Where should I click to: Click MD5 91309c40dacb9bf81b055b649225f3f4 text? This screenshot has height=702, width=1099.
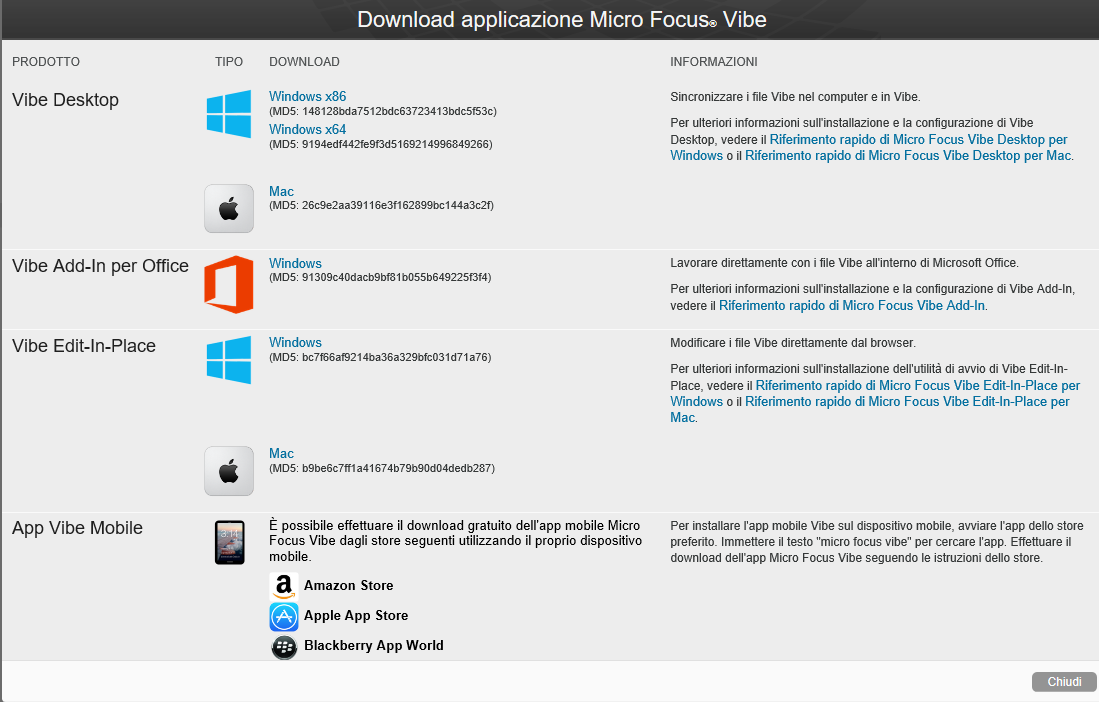coord(380,277)
